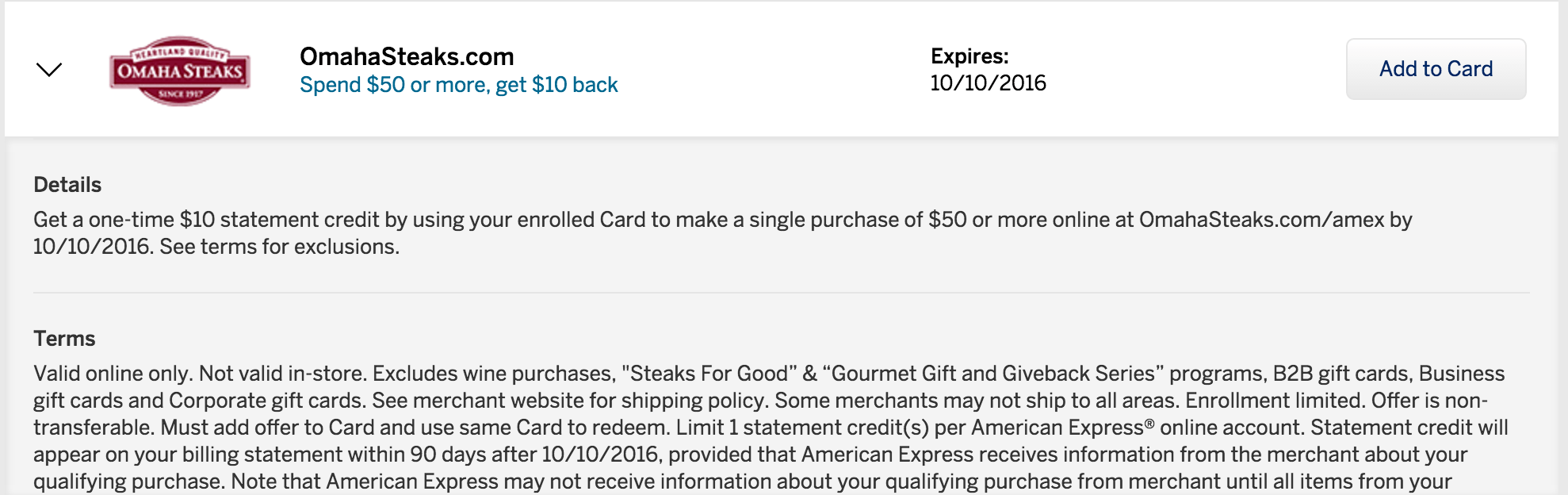This screenshot has width=1568, height=495.
Task: Click "See terms for exclusions" text
Action: click(279, 247)
